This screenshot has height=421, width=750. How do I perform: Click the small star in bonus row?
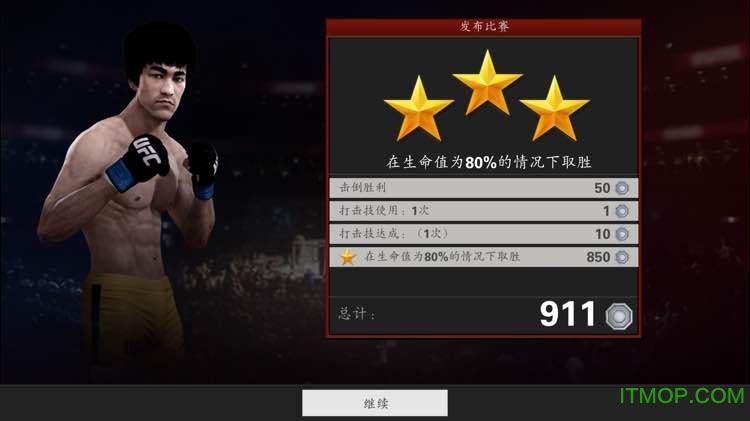click(x=348, y=257)
